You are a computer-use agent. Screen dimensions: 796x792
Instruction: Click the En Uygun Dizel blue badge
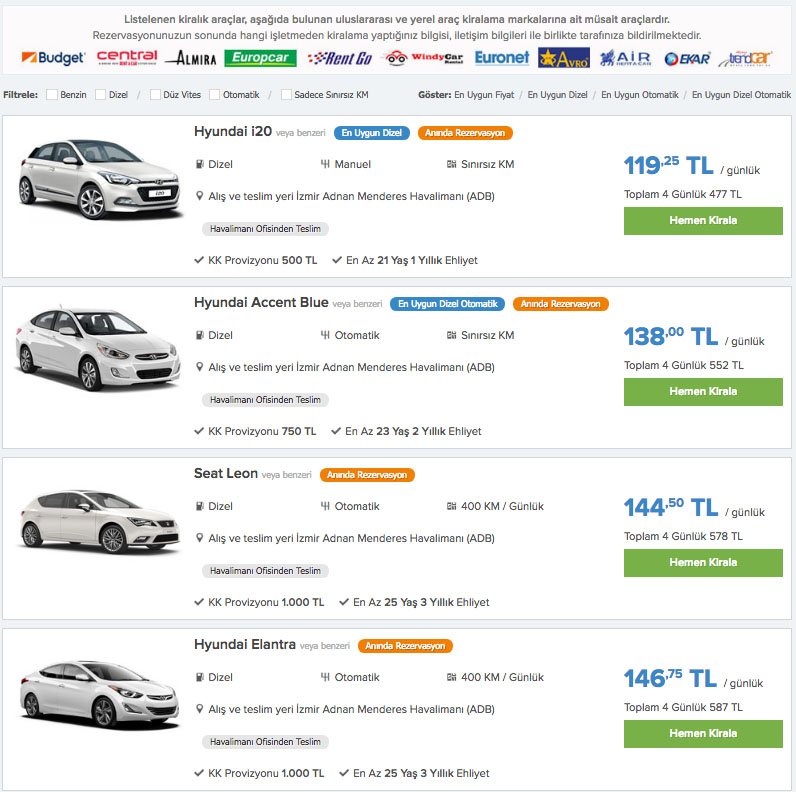(372, 133)
